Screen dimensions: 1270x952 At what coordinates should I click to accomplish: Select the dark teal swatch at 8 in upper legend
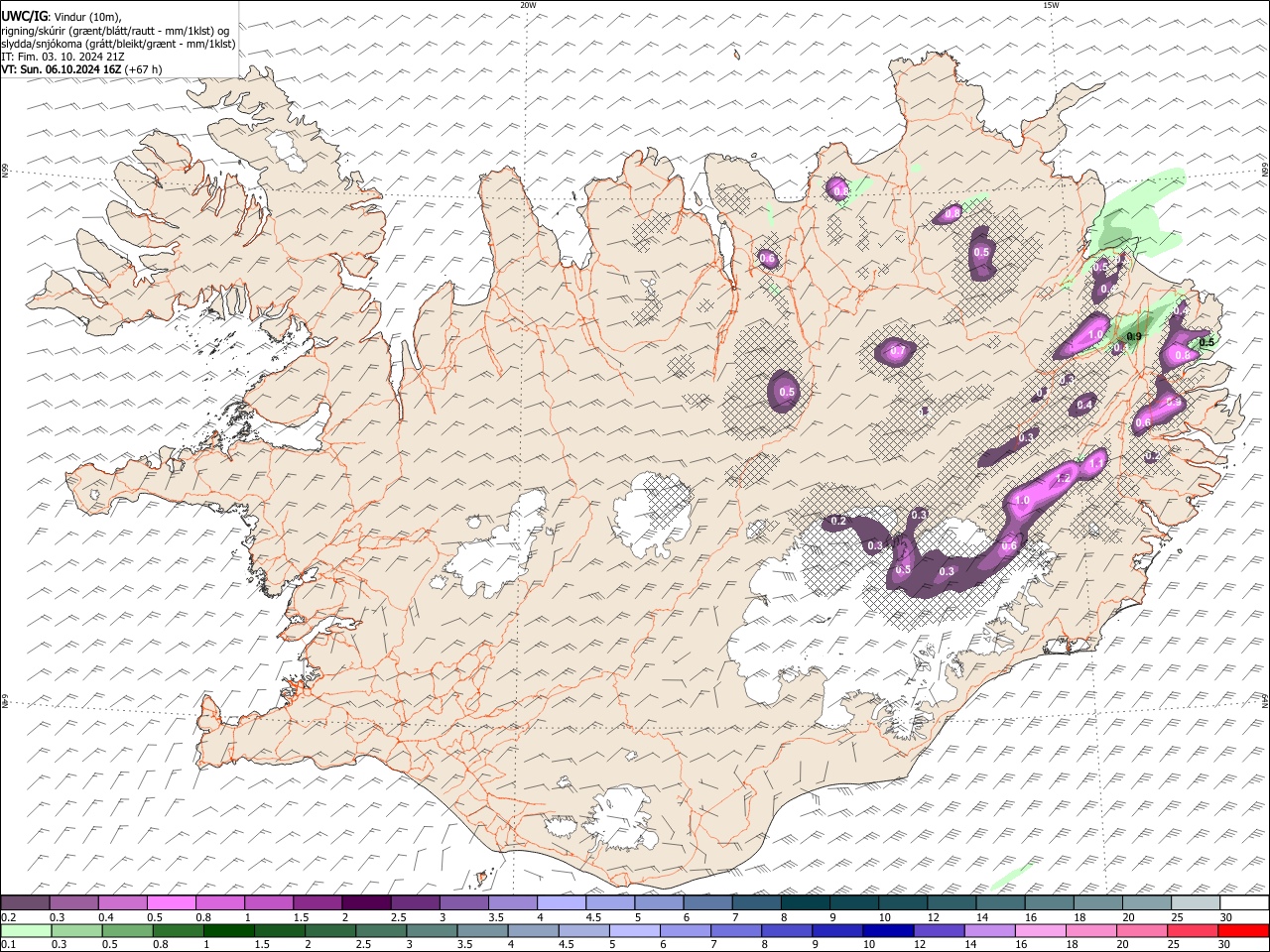coord(805,902)
